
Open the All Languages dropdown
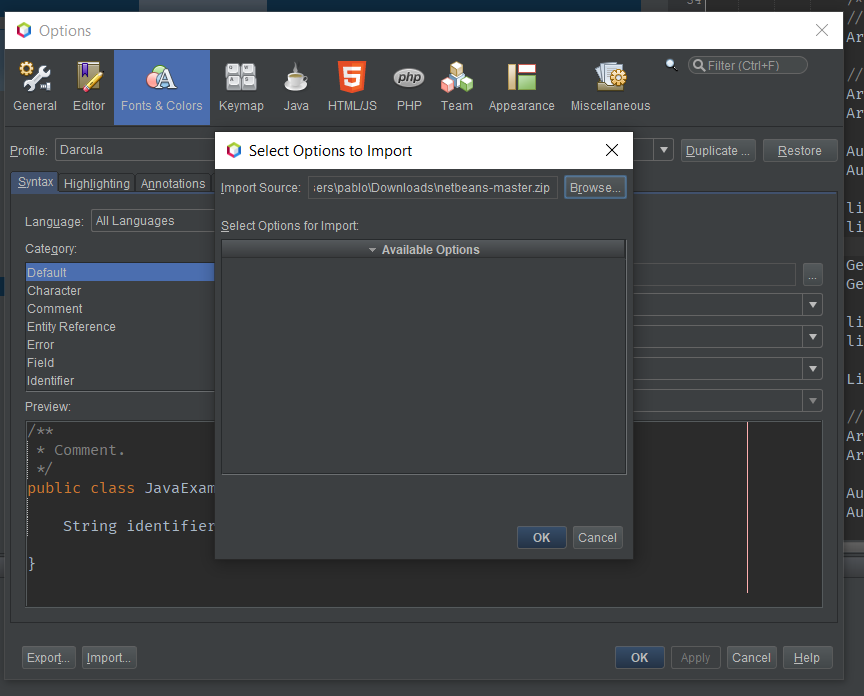[152, 221]
